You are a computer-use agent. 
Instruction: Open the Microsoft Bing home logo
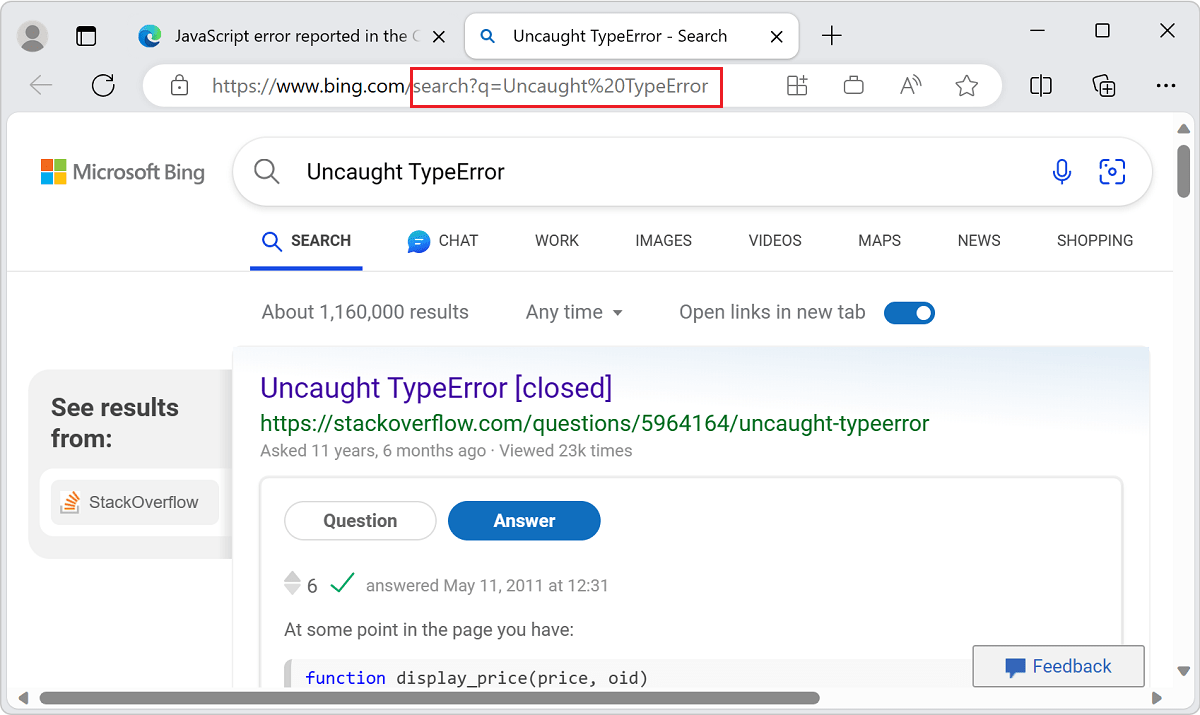coord(122,171)
